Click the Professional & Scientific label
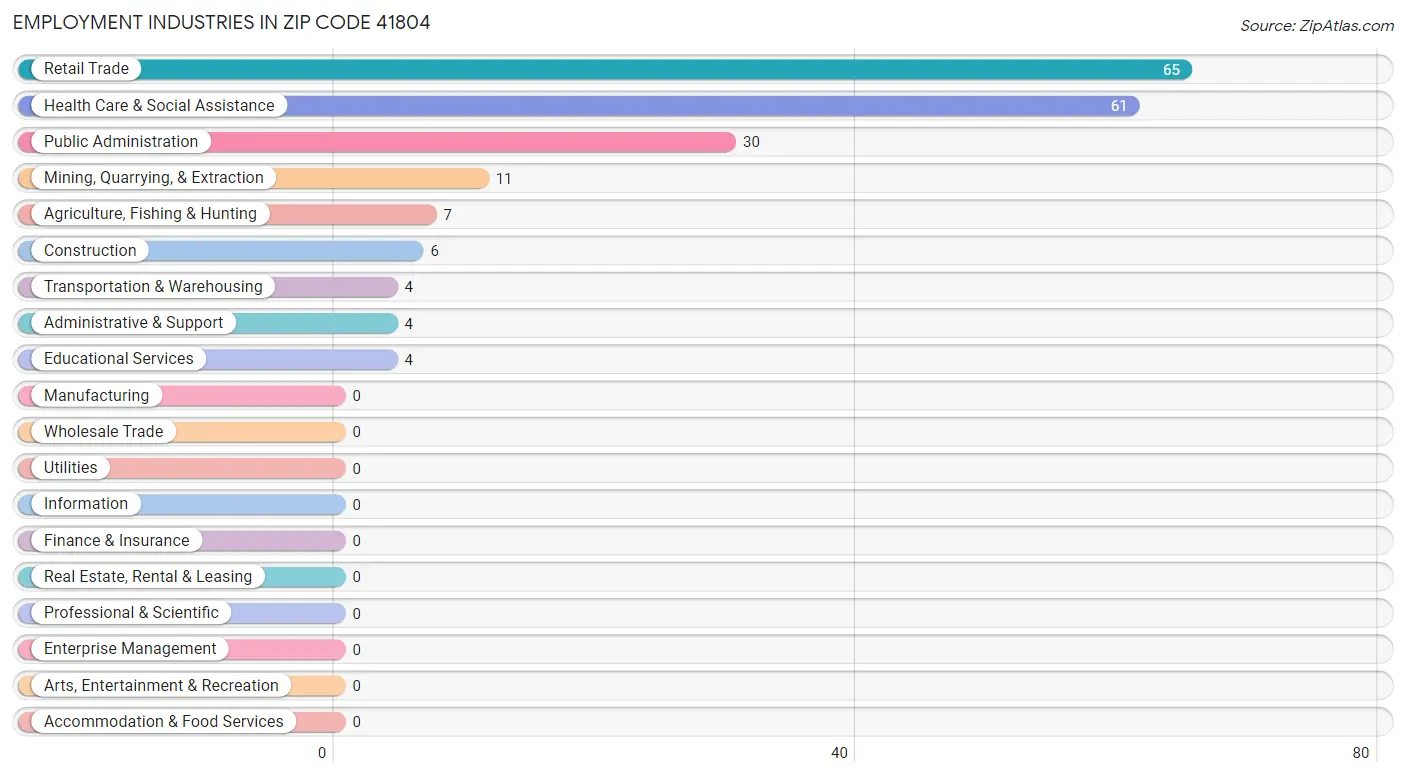Viewport: 1406px width, 777px height. (131, 612)
